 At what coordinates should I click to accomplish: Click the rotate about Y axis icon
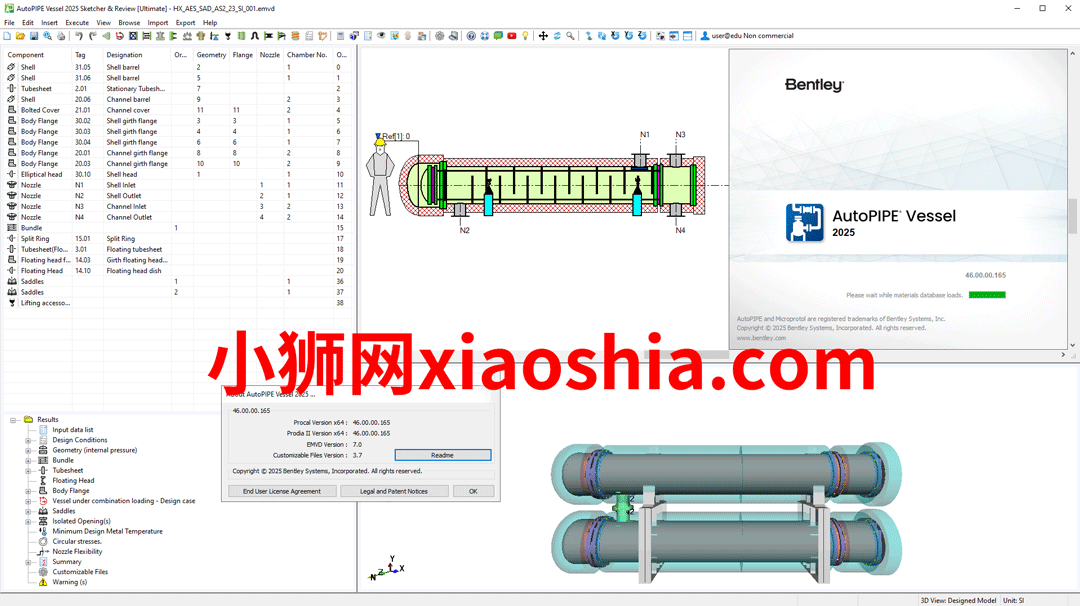point(629,36)
